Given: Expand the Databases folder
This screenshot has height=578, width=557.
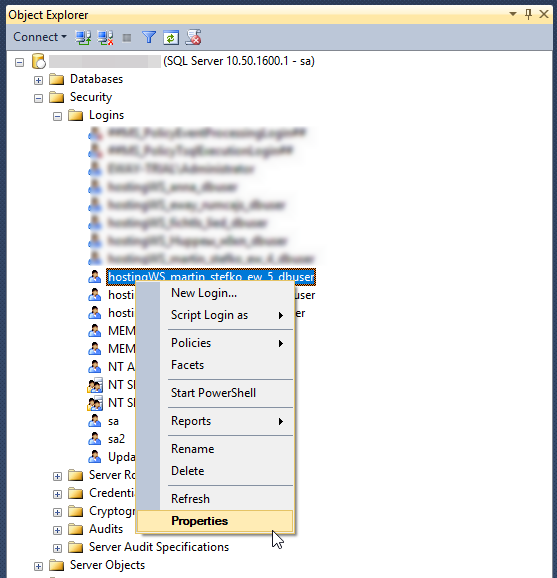Looking at the screenshot, I should pos(38,80).
